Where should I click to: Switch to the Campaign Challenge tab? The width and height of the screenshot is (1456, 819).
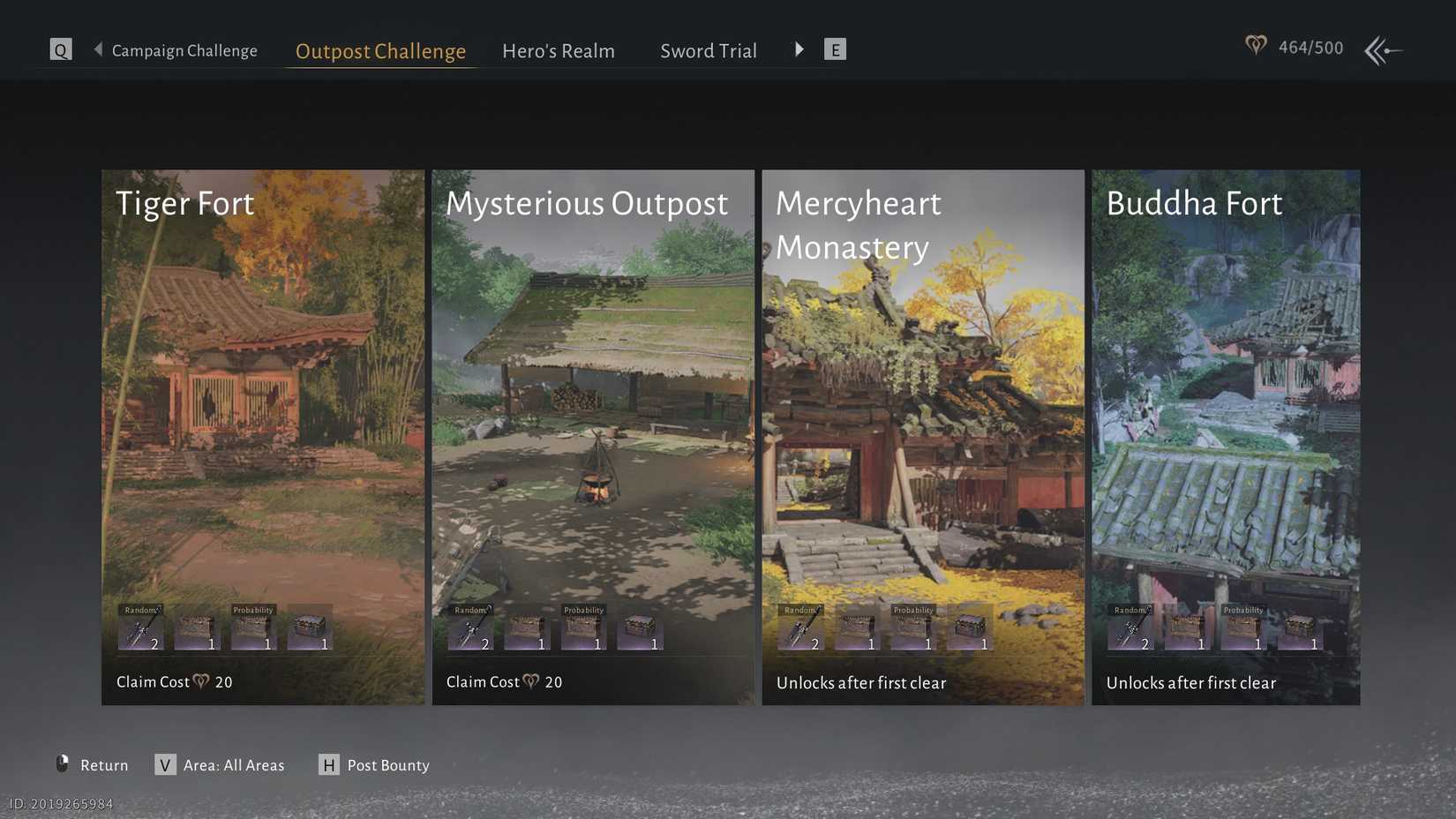pos(183,50)
